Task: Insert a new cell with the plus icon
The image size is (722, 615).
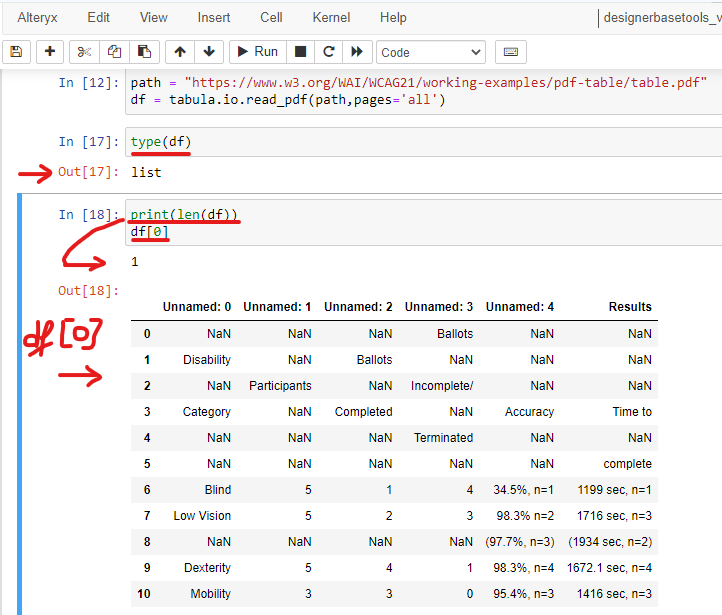Action: [50, 52]
